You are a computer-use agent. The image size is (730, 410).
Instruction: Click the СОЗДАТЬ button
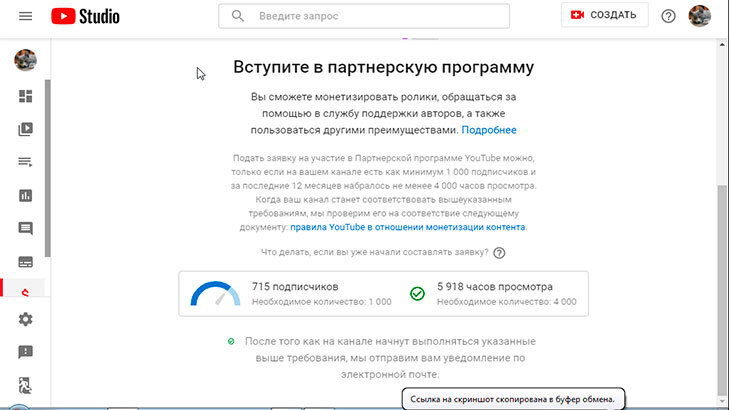[x=604, y=15]
